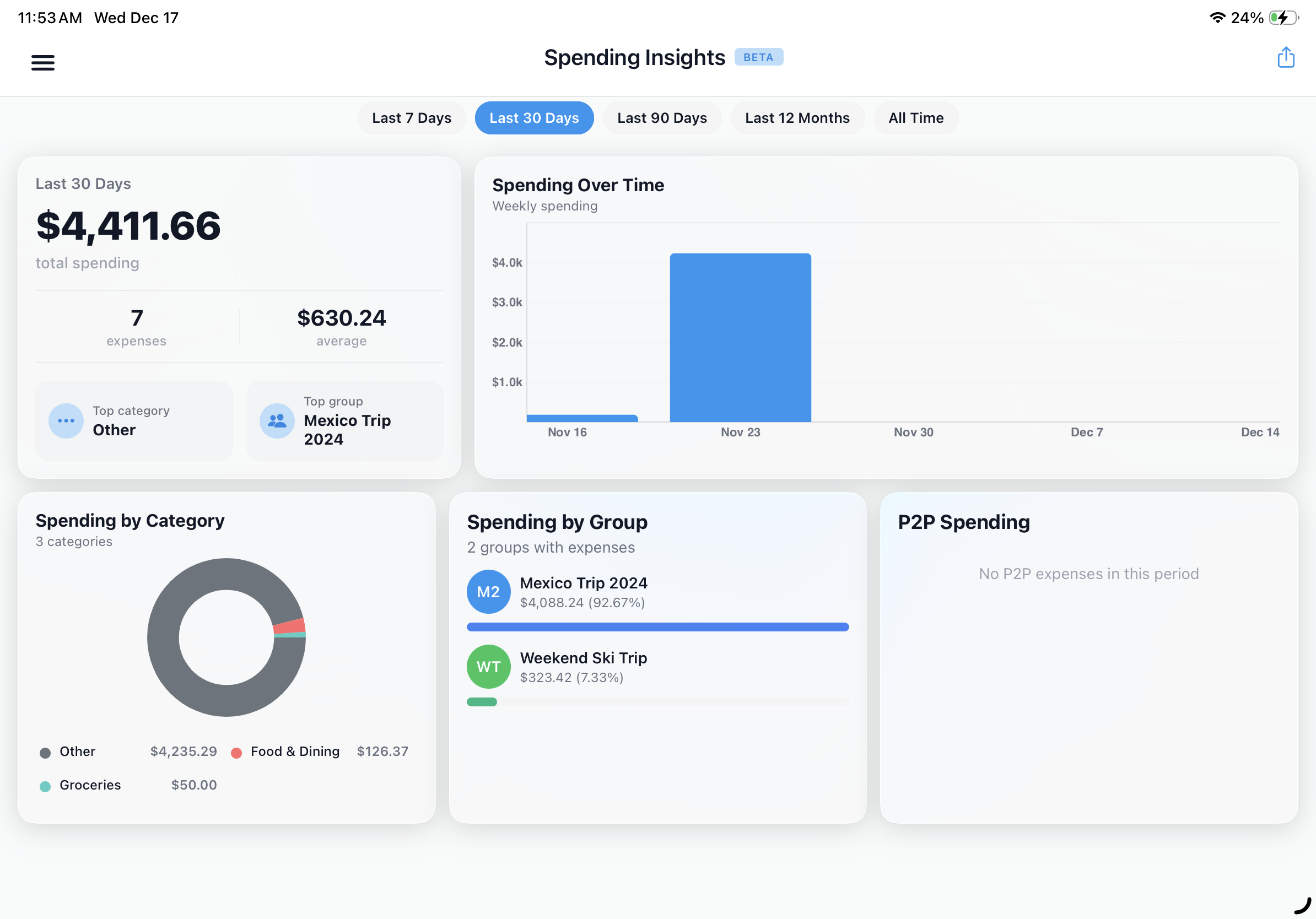This screenshot has width=1316, height=919.
Task: Switch to the Last 90 Days period
Action: pos(661,118)
